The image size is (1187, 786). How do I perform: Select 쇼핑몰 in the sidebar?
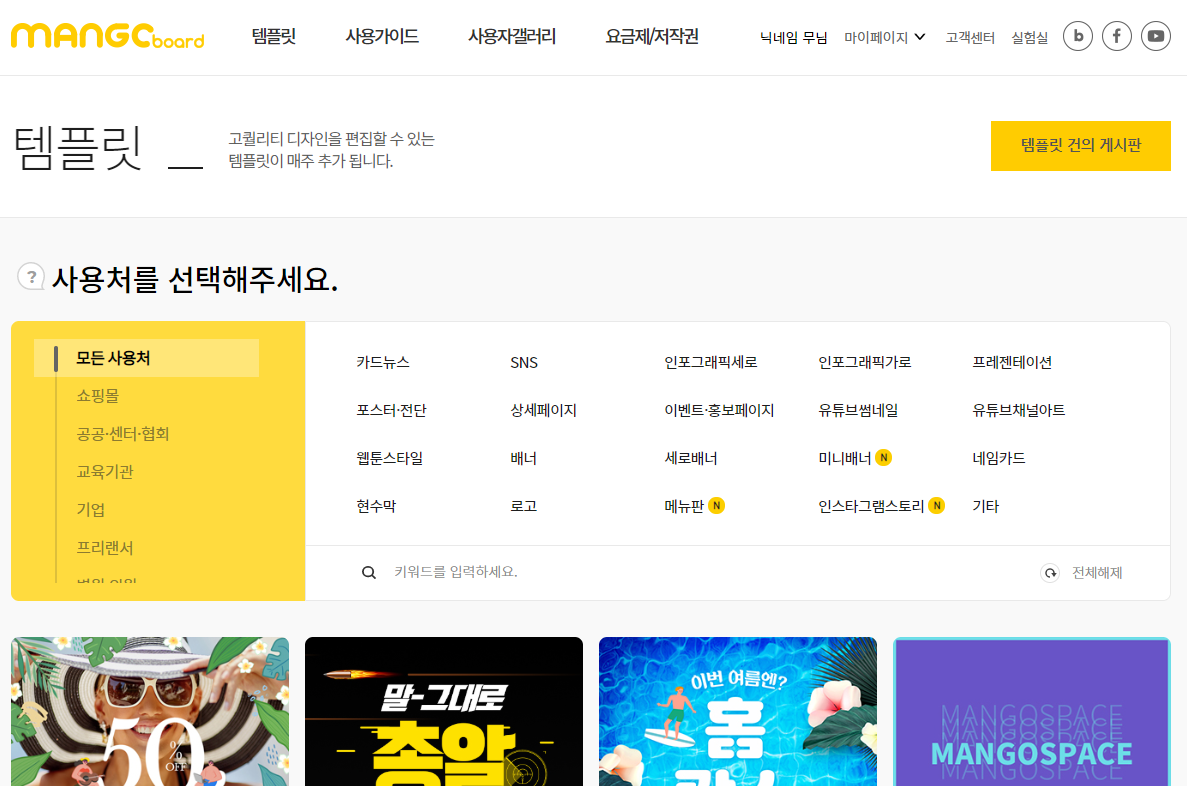pos(98,396)
